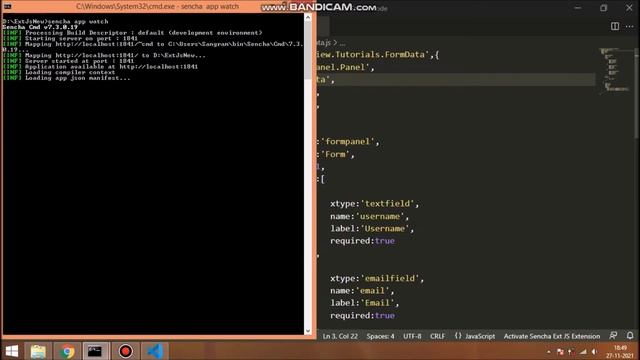640x360 pixels.
Task: Click the VS Code minimap preview
Action: (616, 70)
